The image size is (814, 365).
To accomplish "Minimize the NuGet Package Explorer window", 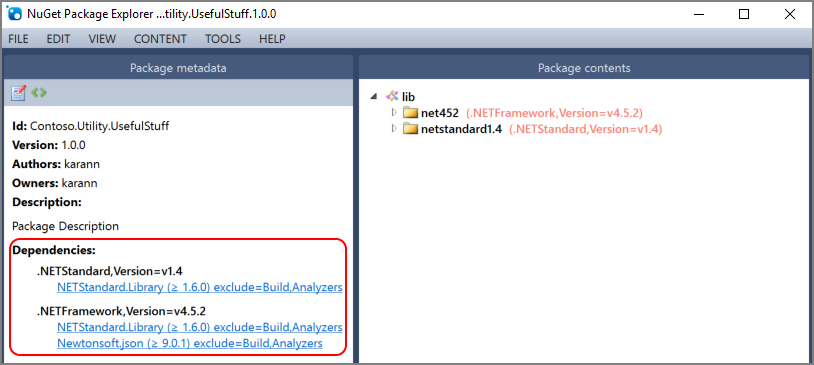I will (698, 14).
